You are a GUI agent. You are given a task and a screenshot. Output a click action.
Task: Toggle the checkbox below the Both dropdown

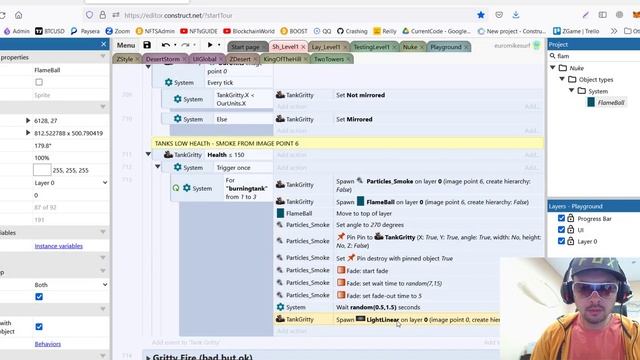[39, 297]
